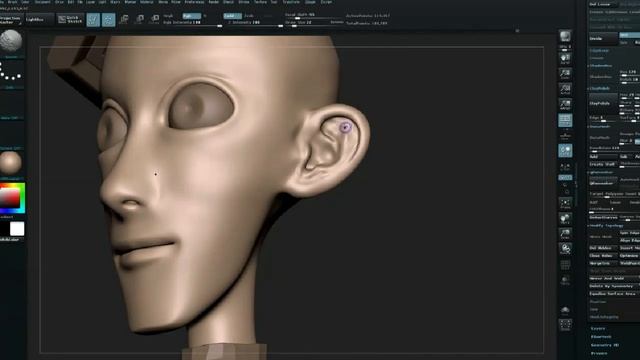The image size is (640, 360).
Task: Click the Create Shell button
Action: 603,164
